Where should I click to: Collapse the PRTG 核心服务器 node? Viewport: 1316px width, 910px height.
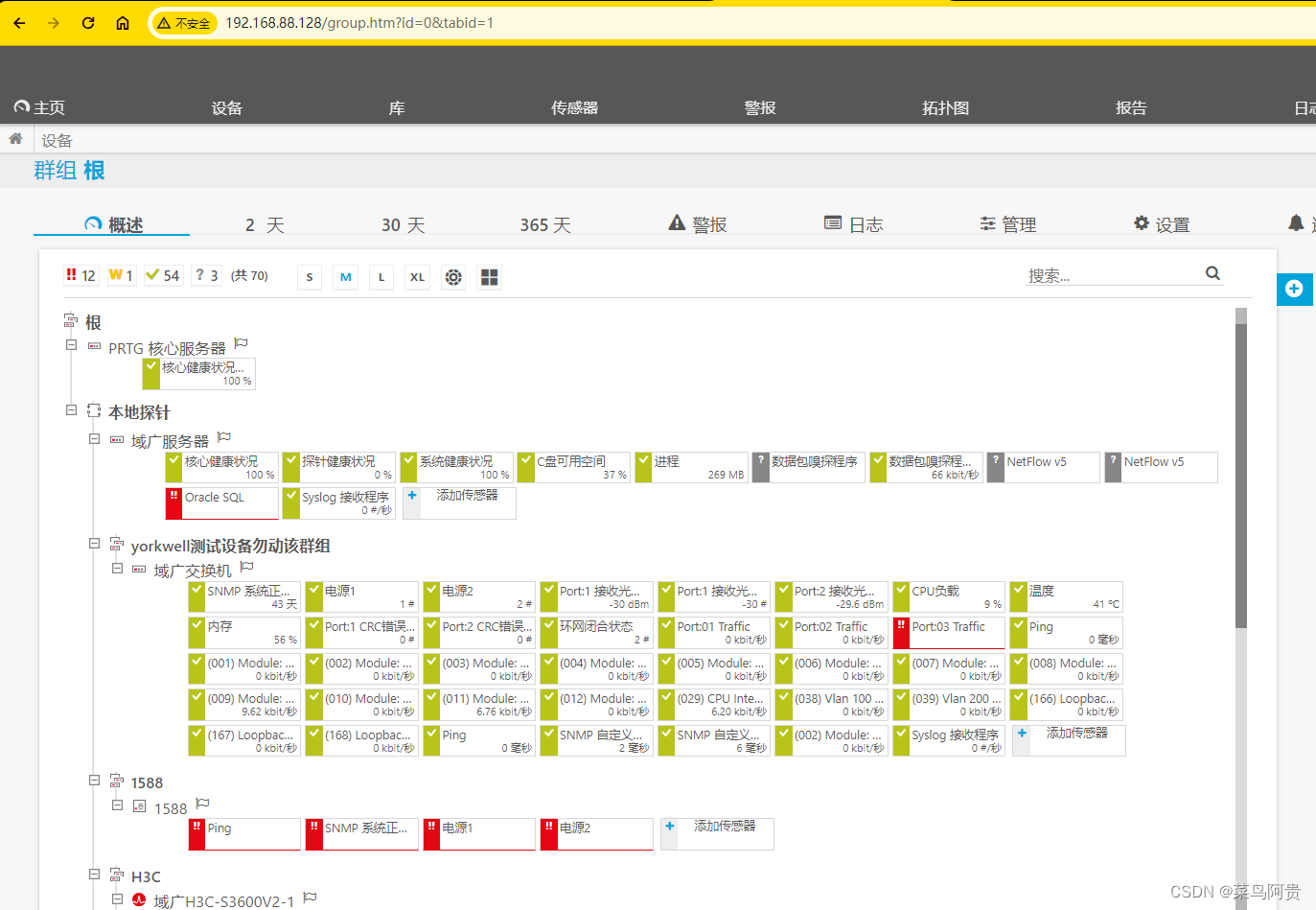tap(71, 344)
